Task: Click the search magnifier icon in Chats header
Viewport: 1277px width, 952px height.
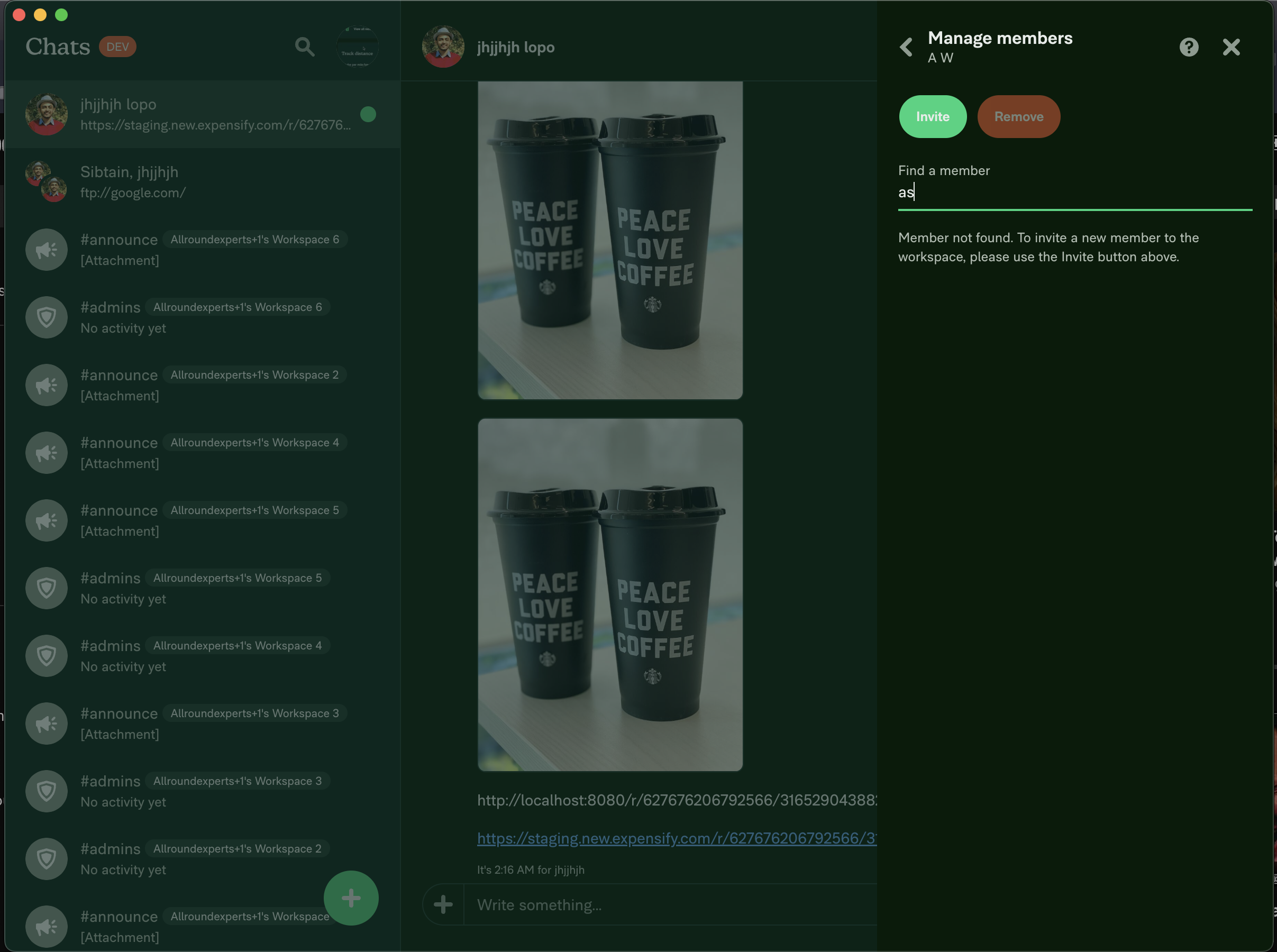Action: pos(304,47)
